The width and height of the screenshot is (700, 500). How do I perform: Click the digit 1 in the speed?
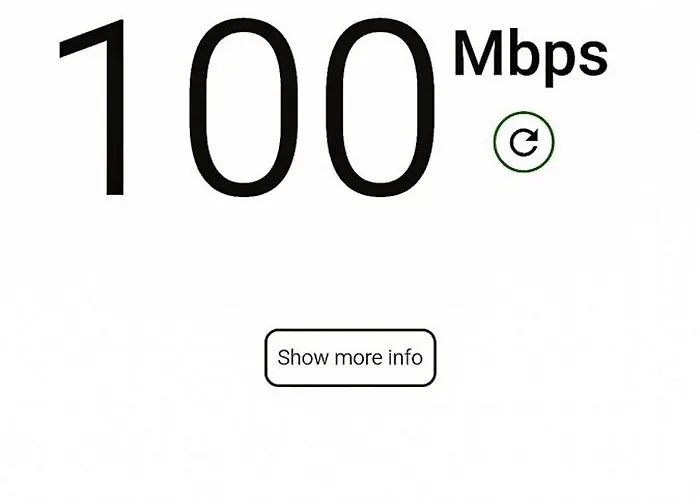[92, 108]
